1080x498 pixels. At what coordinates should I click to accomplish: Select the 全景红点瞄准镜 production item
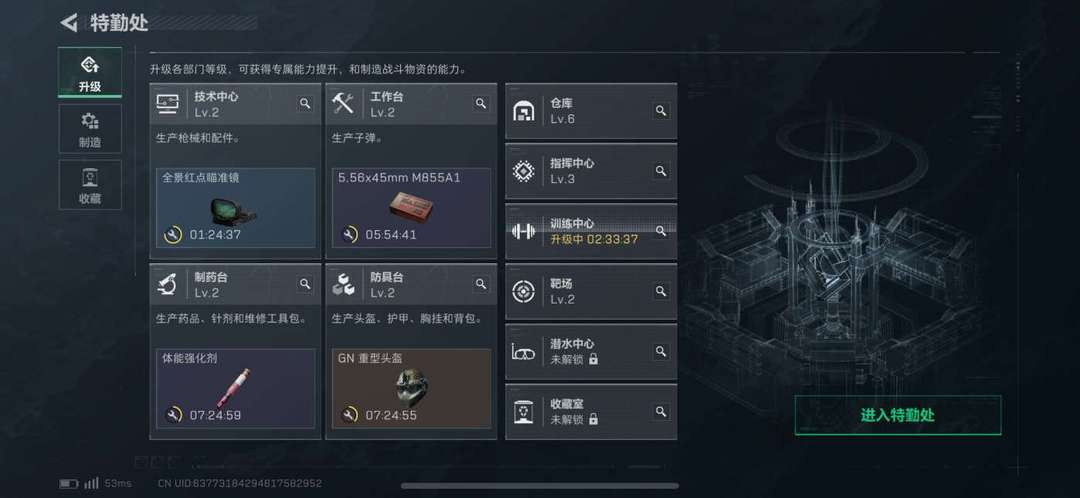pyautogui.click(x=236, y=207)
